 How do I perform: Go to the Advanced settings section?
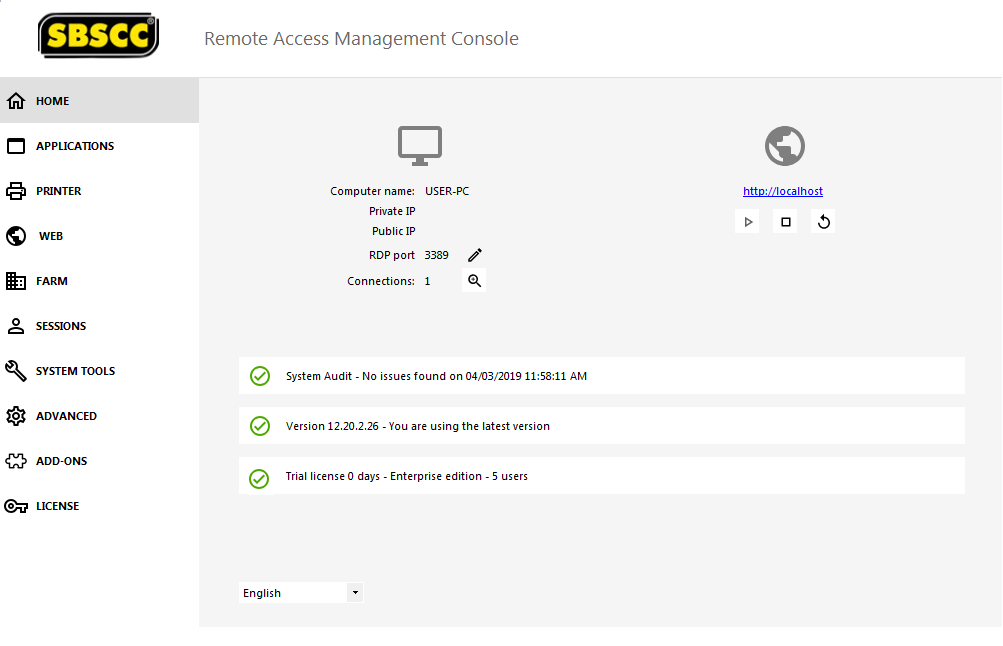pyautogui.click(x=66, y=416)
